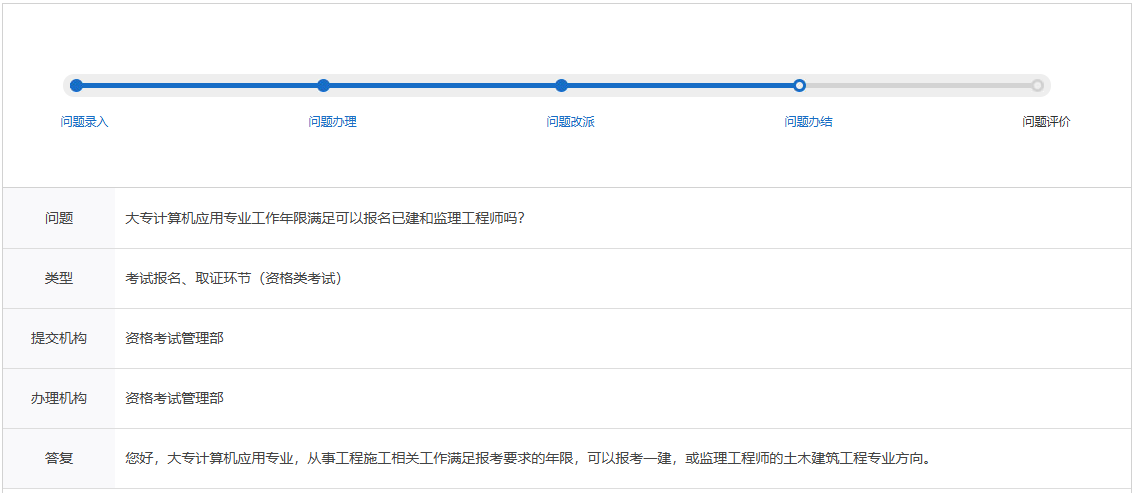Click gray progress track between 问题办结 and 问题评价
Screen dimensions: 1135x493
click(918, 86)
